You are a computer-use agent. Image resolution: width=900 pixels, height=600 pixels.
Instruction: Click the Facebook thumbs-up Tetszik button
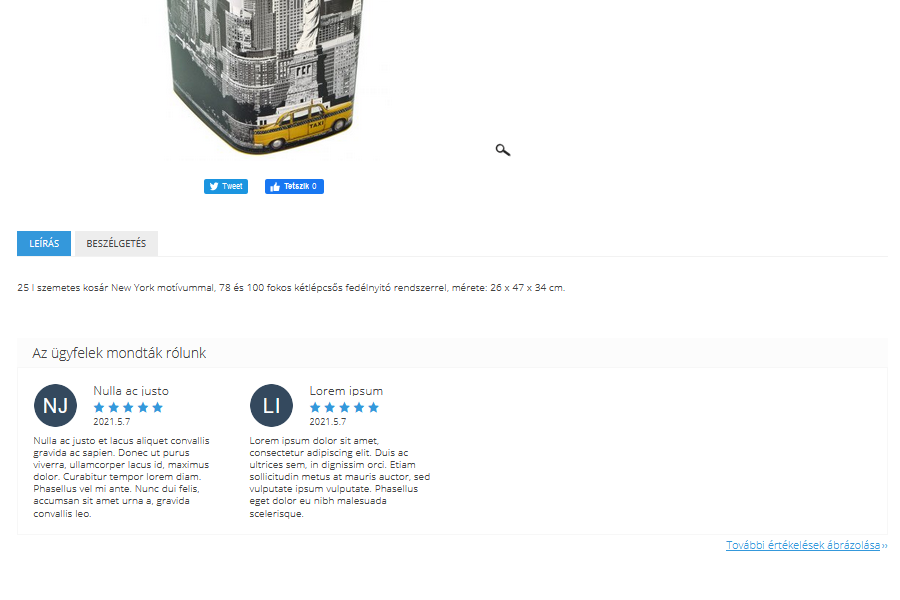point(294,186)
